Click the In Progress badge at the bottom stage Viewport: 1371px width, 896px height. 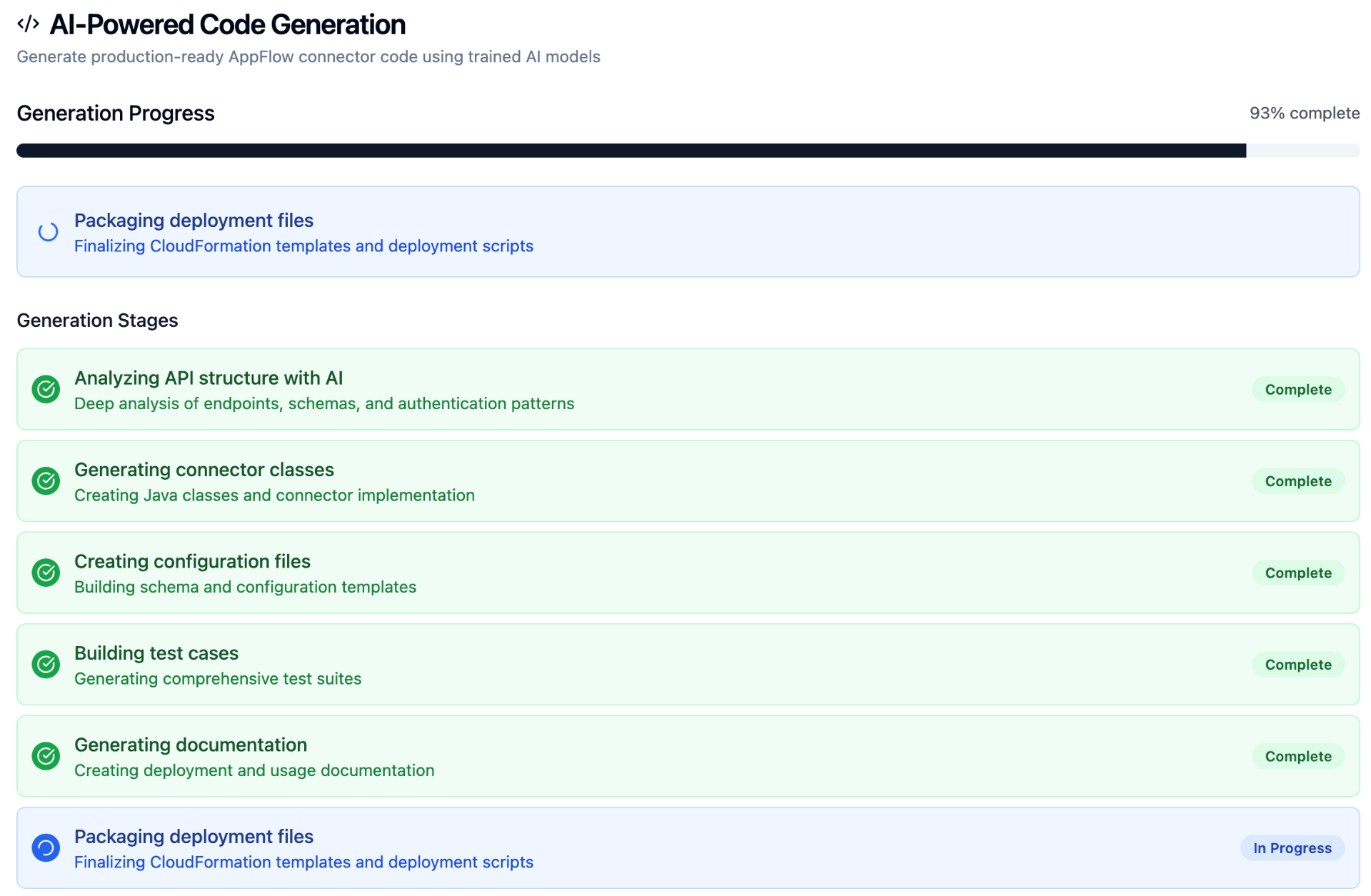coord(1292,847)
